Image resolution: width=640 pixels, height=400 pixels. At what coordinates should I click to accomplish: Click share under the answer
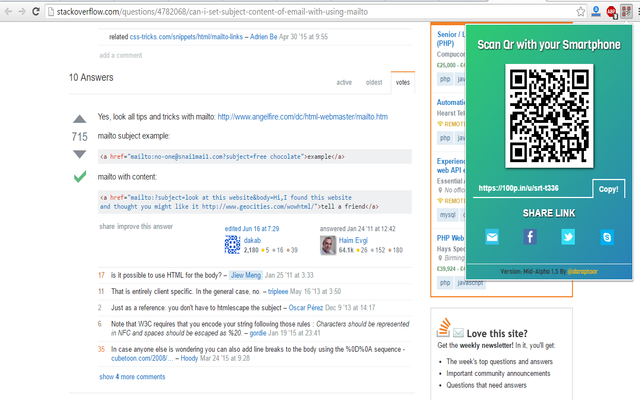point(107,226)
